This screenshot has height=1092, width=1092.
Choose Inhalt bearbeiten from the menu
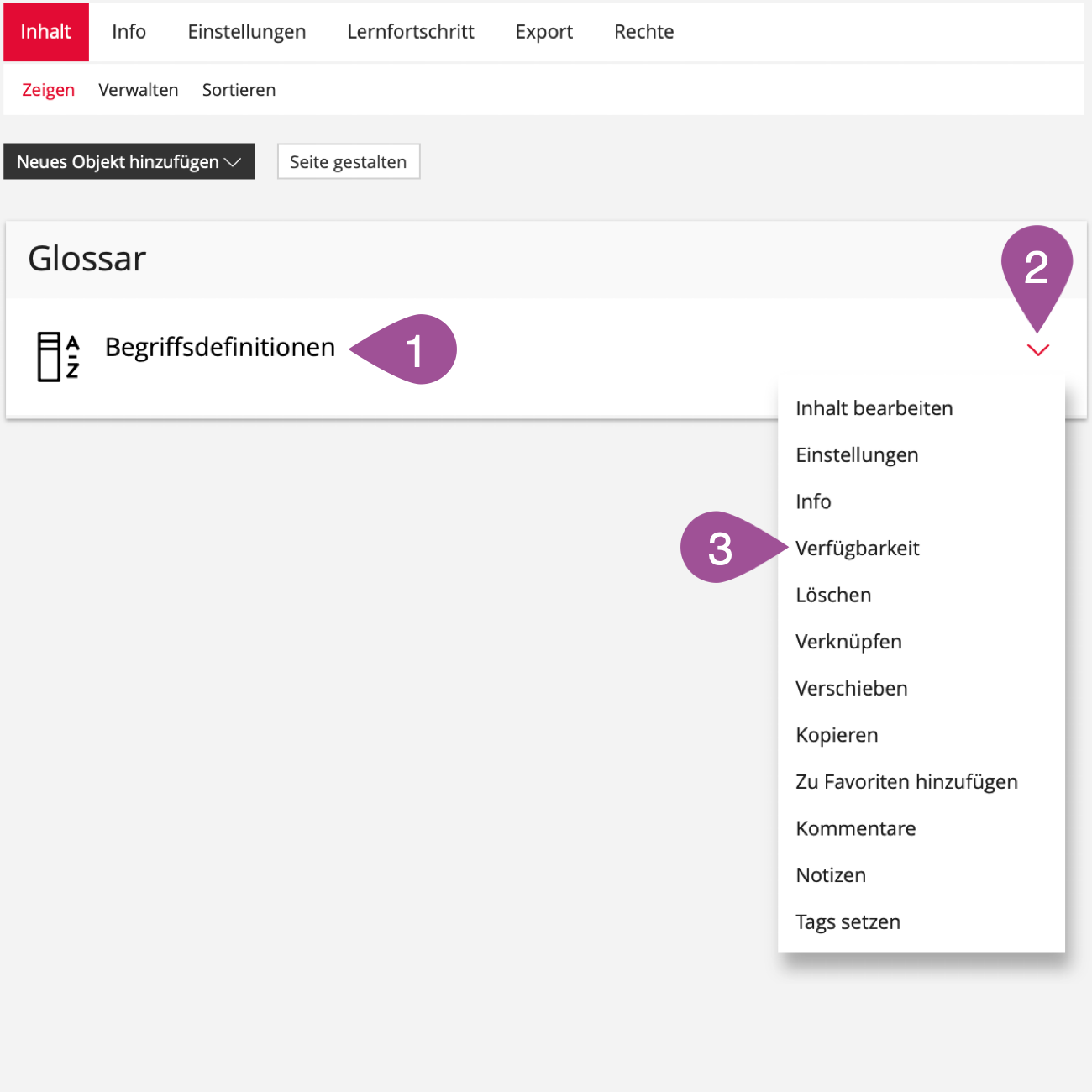click(x=874, y=408)
